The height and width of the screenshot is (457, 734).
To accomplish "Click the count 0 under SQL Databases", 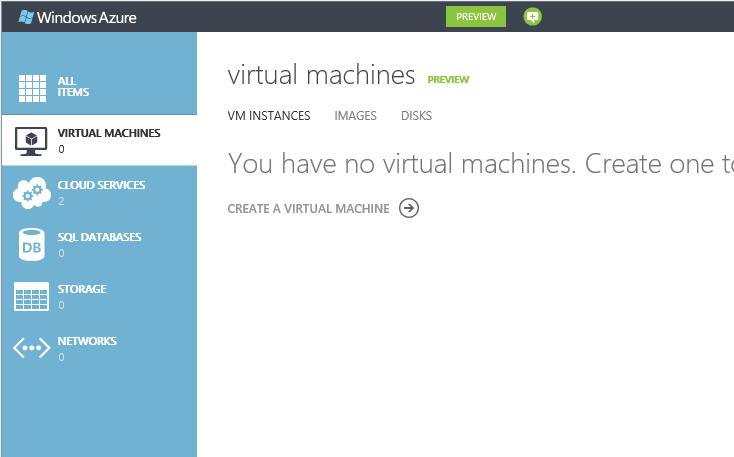I will tap(61, 253).
